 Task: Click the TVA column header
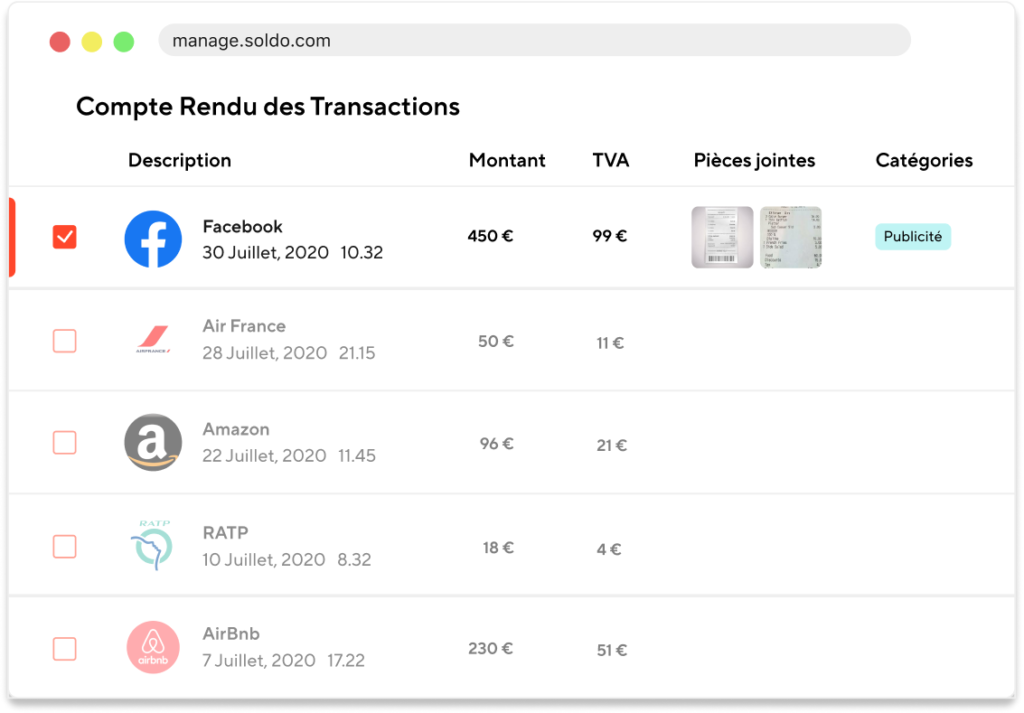coord(611,161)
